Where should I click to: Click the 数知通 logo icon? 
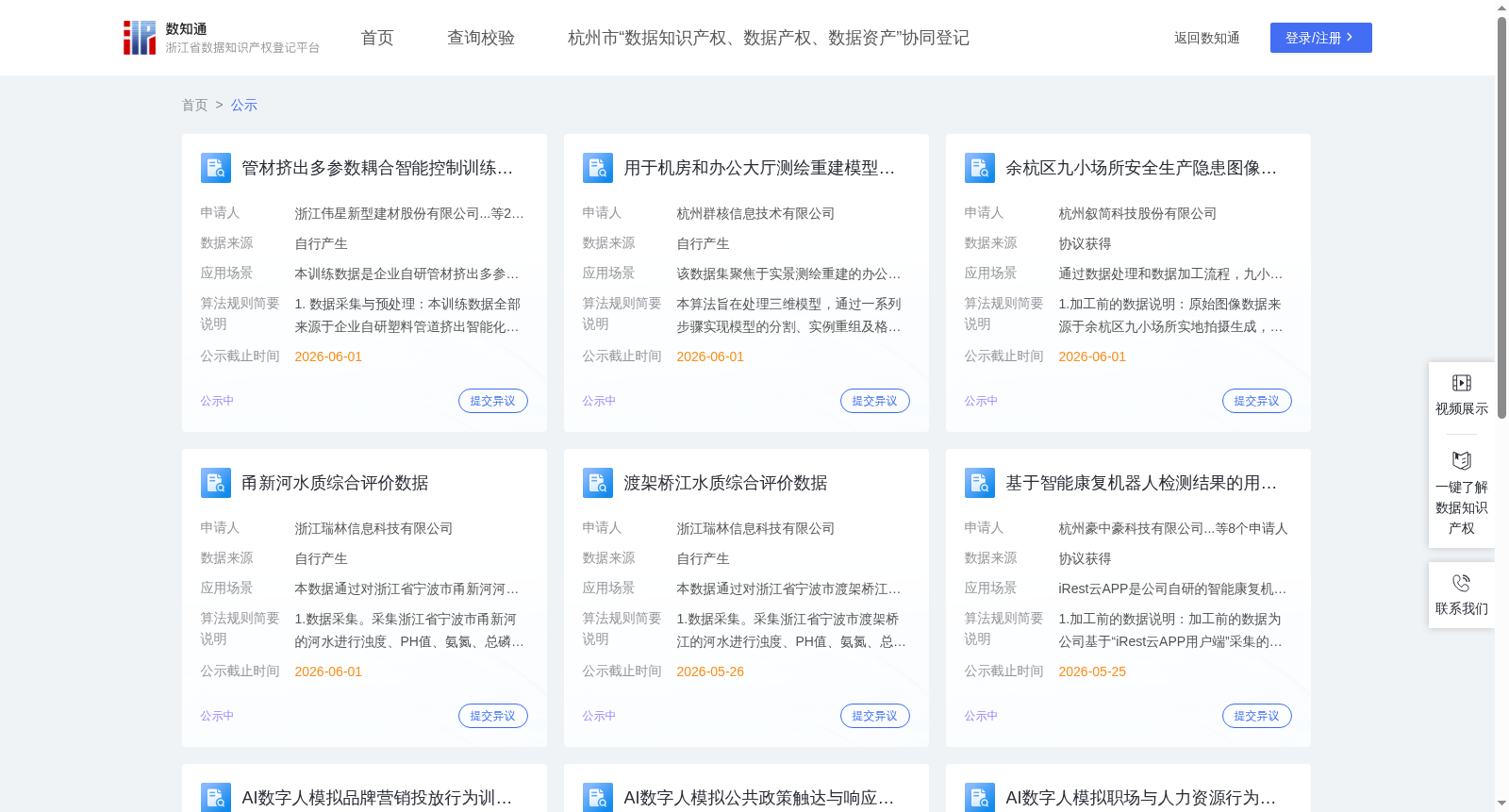(x=140, y=38)
